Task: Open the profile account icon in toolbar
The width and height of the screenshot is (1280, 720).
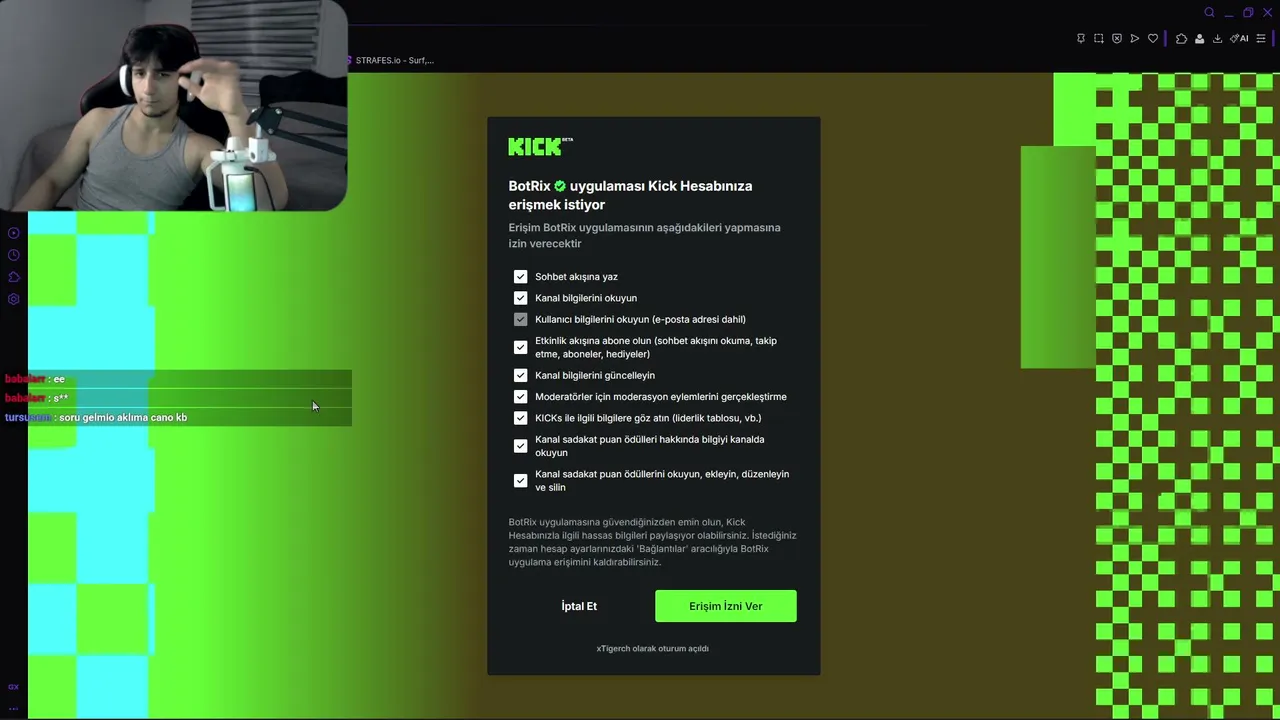Action: [1199, 39]
